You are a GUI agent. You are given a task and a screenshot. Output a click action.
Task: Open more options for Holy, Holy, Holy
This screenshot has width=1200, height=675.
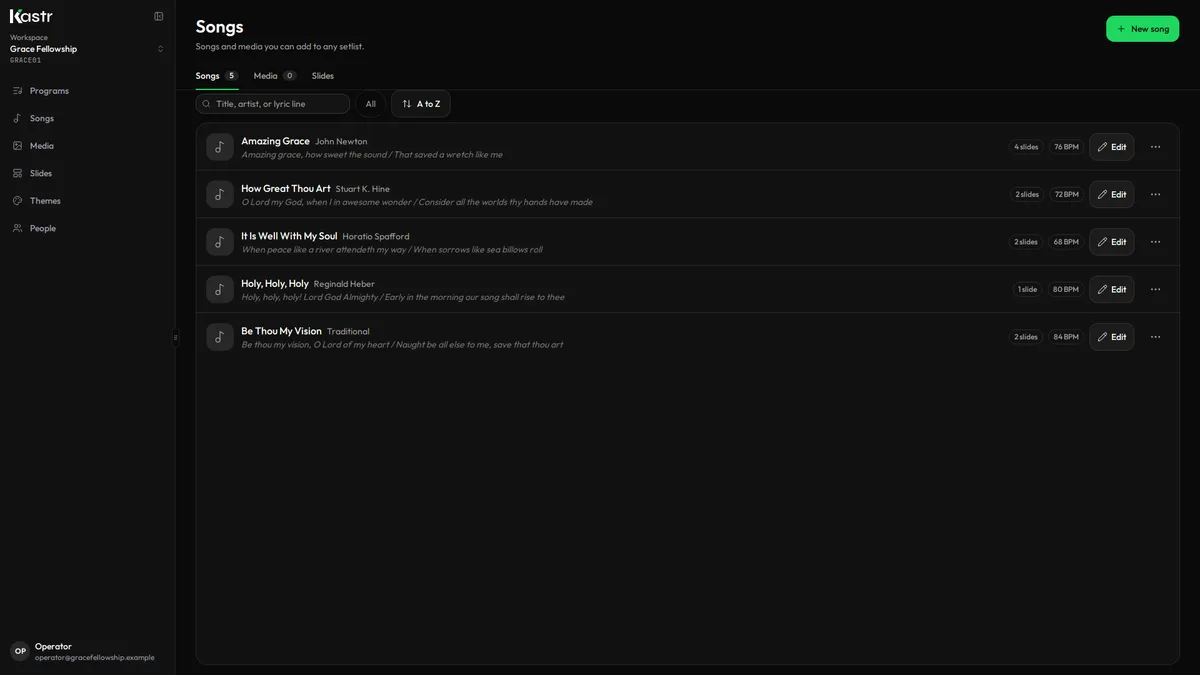coord(1155,289)
